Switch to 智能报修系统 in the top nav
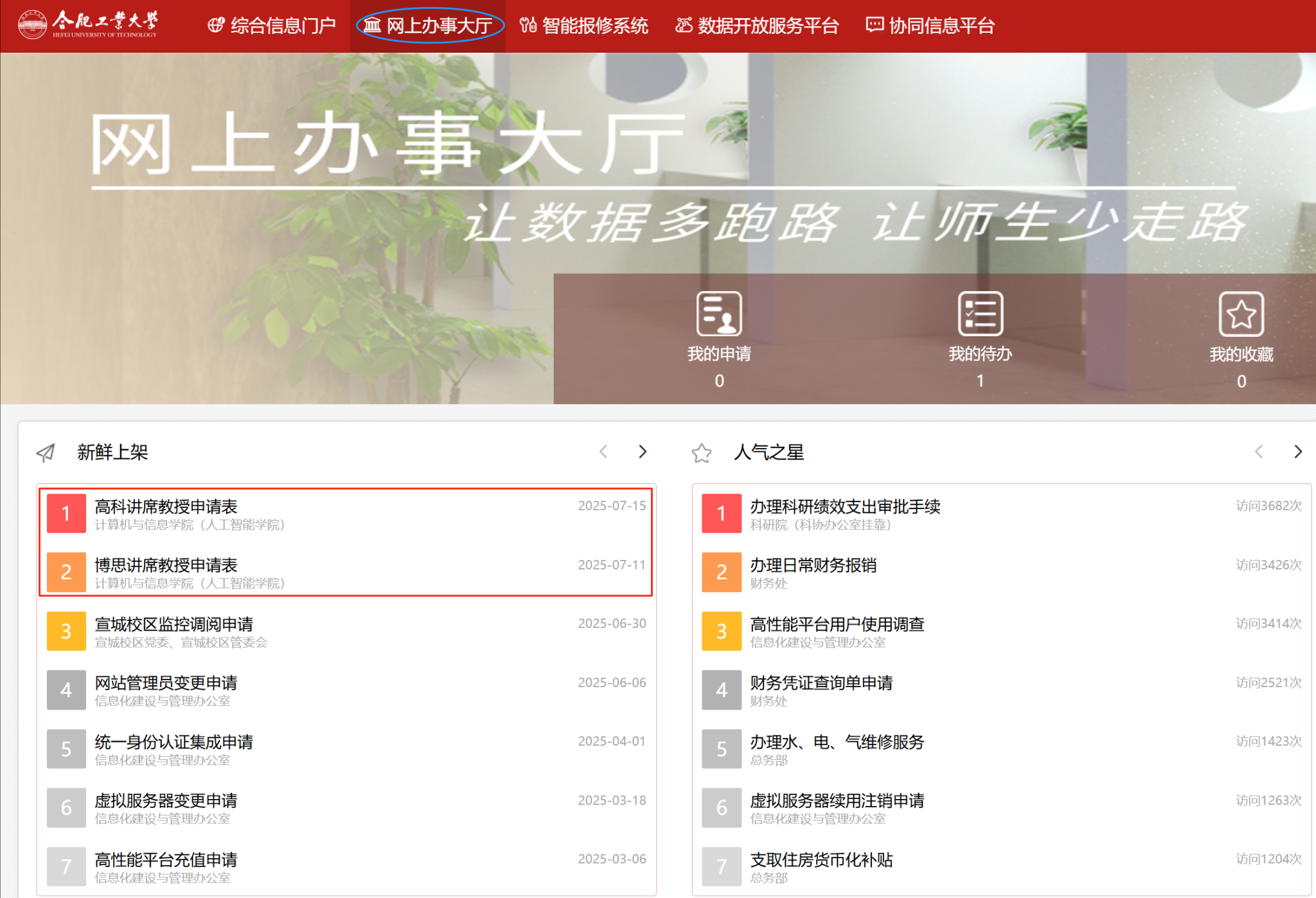1316x898 pixels. coord(584,26)
